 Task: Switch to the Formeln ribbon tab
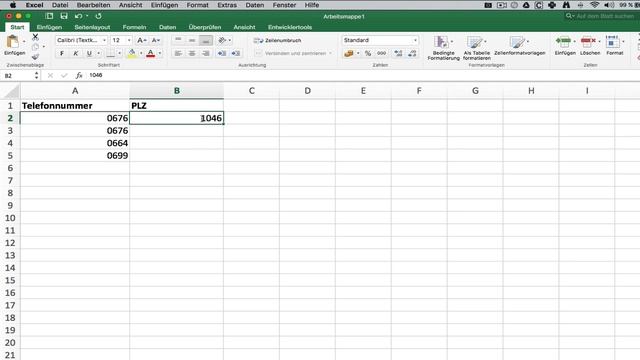click(x=134, y=27)
